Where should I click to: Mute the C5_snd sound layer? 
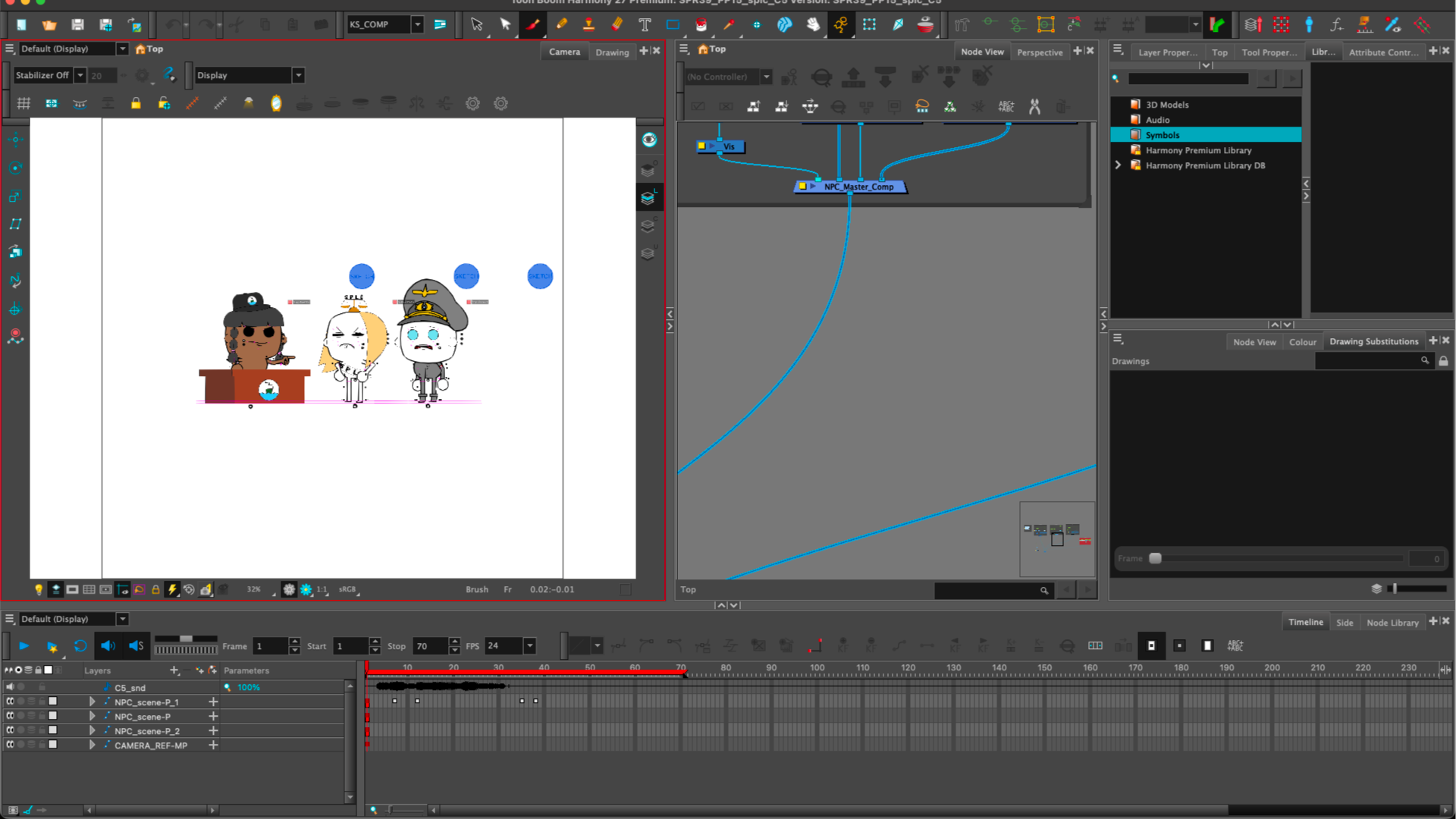10,687
